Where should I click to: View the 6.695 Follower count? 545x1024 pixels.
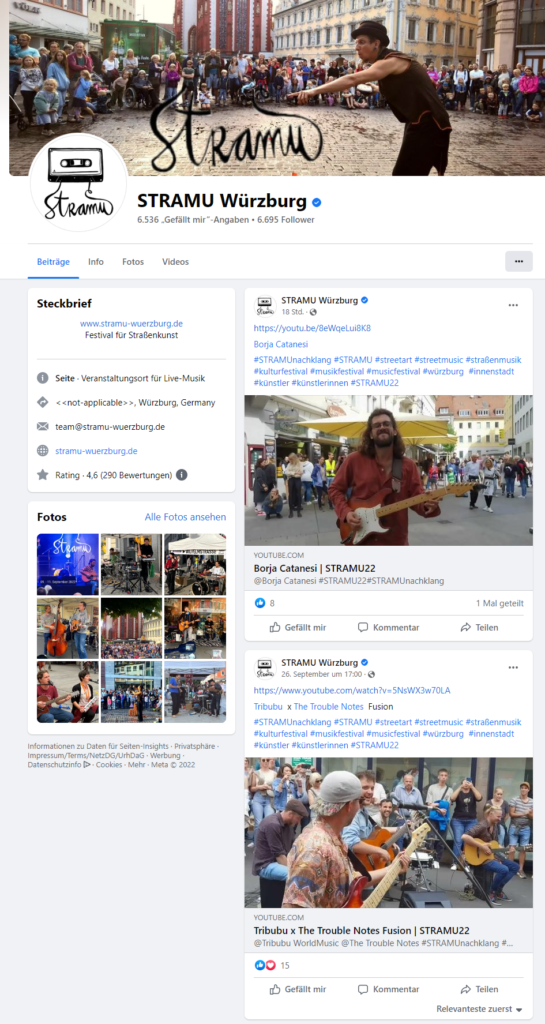[286, 220]
